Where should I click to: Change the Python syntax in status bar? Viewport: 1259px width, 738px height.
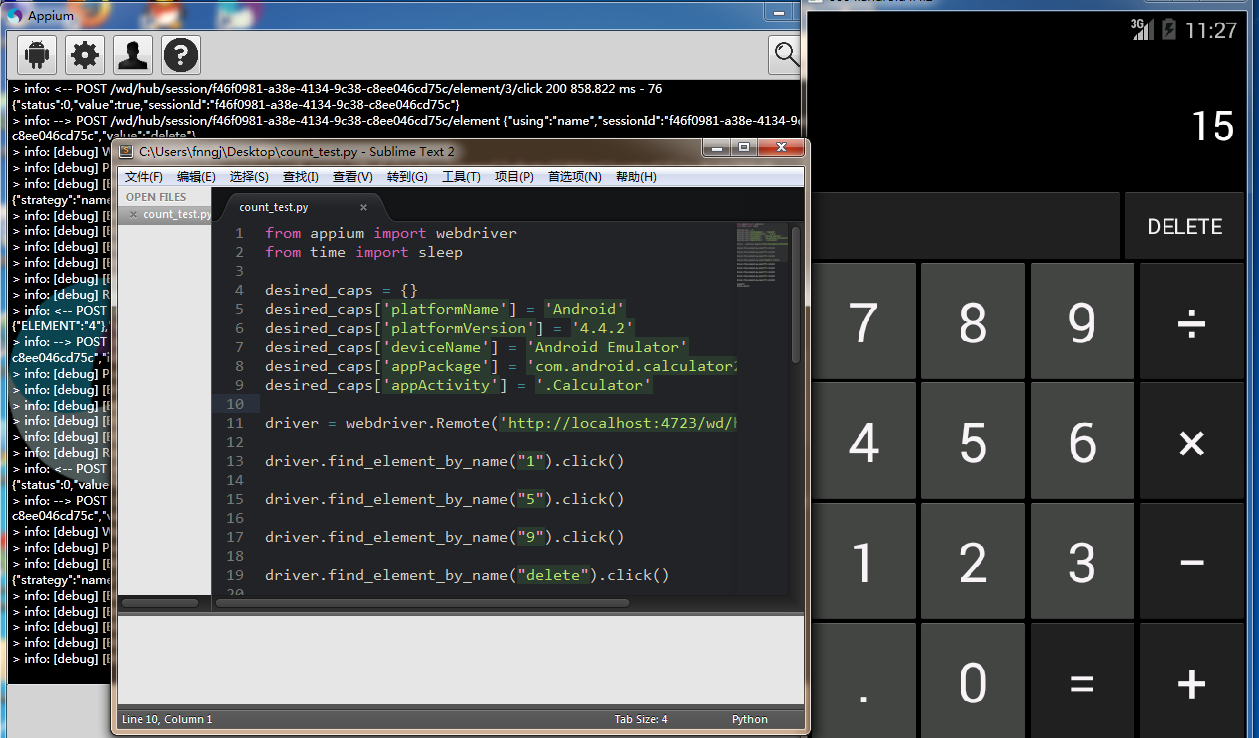tap(750, 719)
